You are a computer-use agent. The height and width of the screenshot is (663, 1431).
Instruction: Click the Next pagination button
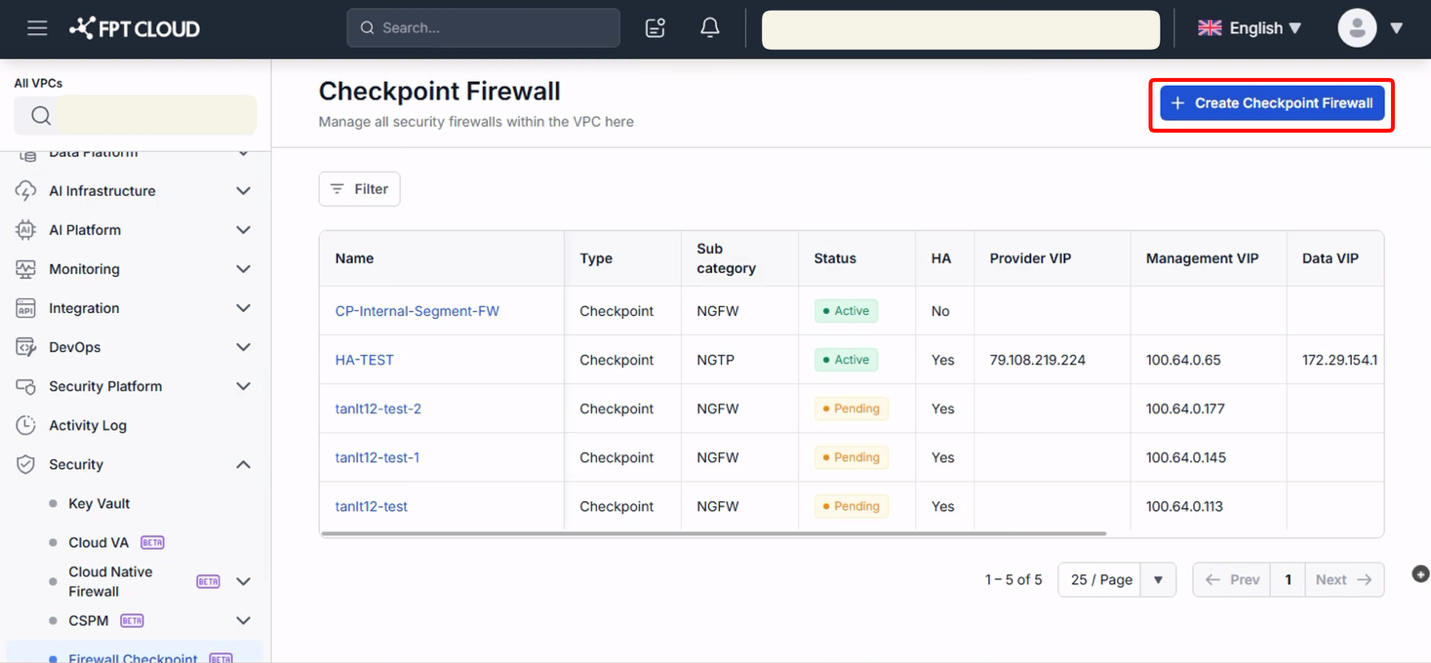coord(1345,580)
